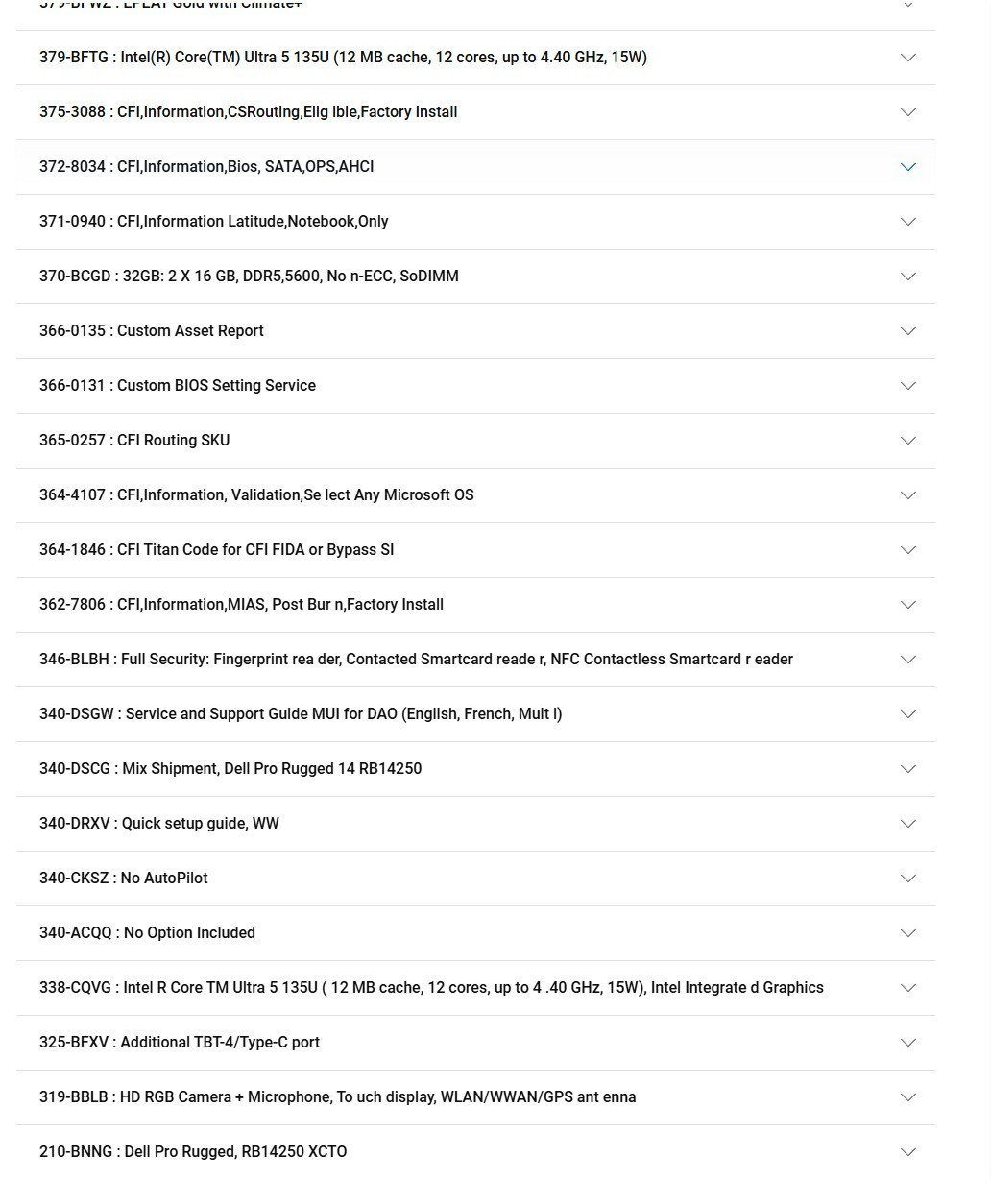Expand 362-7806 MIAS Post Burn row

coord(475,605)
